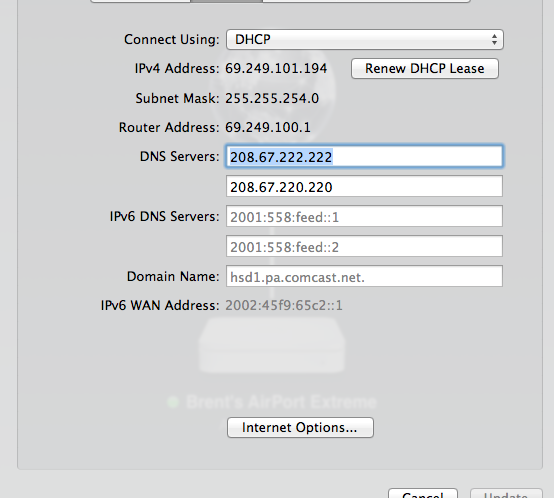The image size is (554, 498).
Task: Click the Cancel button
Action: click(x=423, y=493)
